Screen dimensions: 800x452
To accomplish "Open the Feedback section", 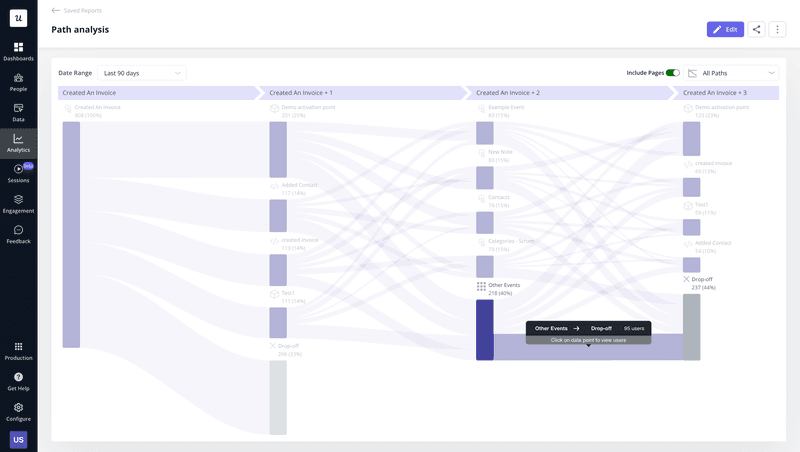I will [x=18, y=235].
